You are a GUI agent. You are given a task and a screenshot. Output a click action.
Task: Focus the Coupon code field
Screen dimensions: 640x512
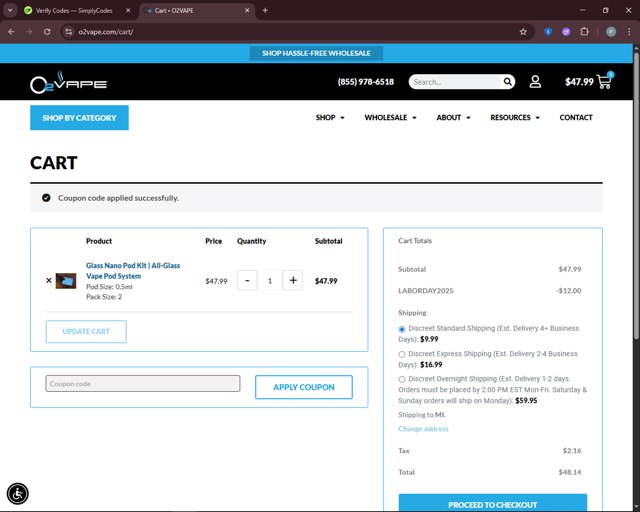click(x=143, y=384)
